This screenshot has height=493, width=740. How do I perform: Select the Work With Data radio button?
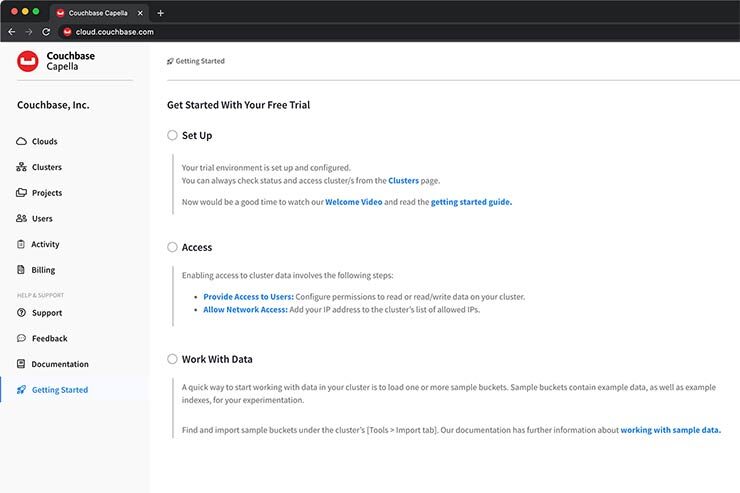(x=173, y=359)
